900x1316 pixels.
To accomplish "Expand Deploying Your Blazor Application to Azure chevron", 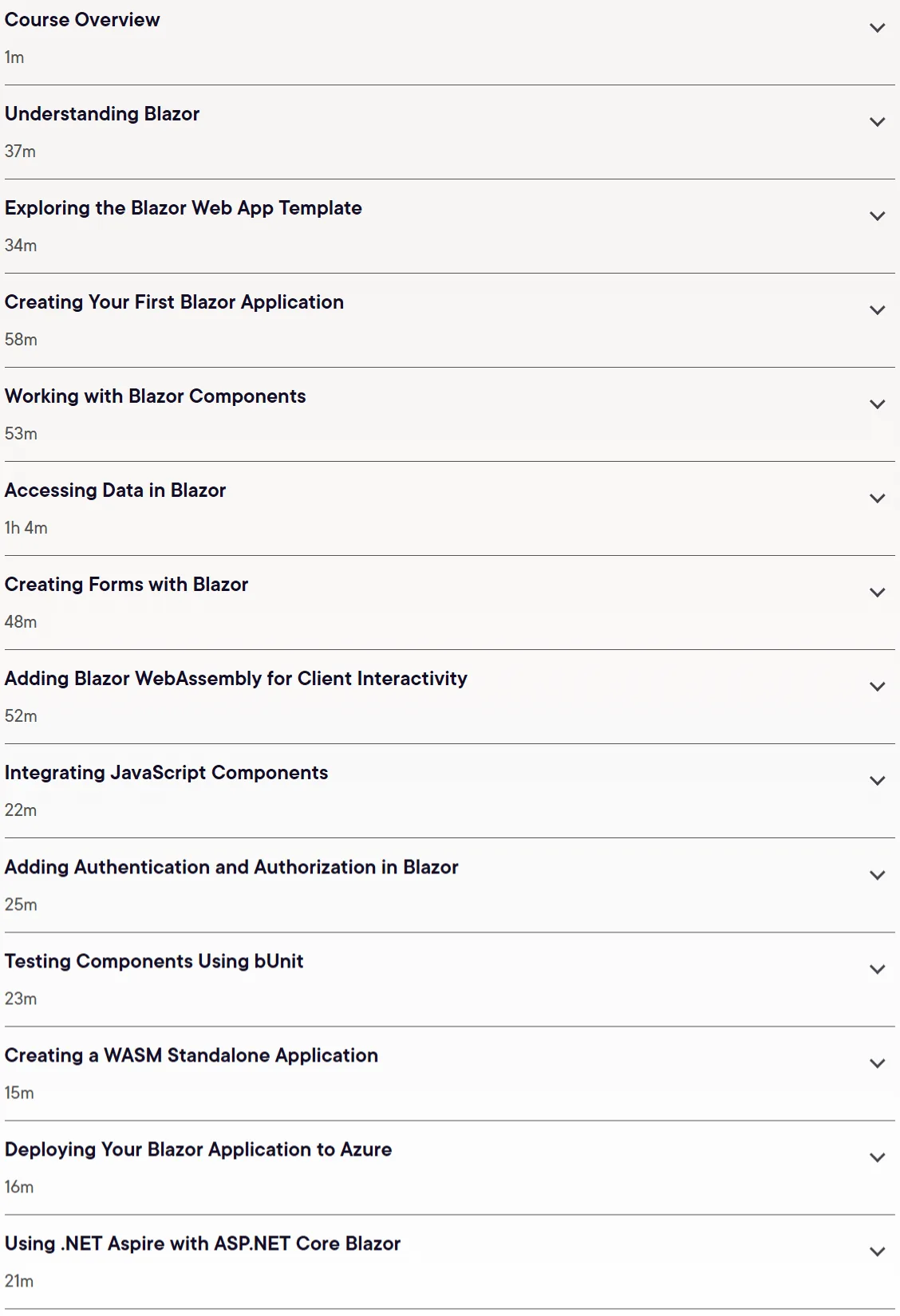I will click(877, 1158).
